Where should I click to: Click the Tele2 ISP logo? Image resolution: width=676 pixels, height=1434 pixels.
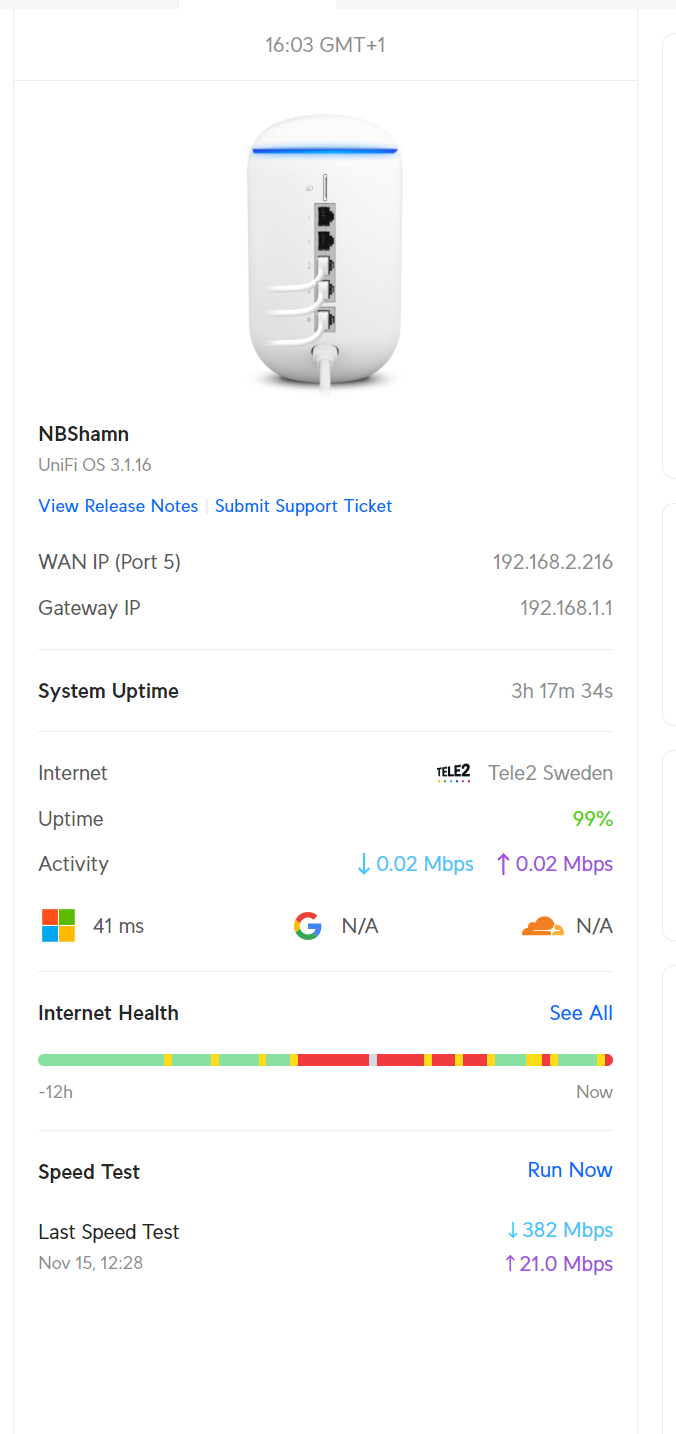(x=454, y=773)
